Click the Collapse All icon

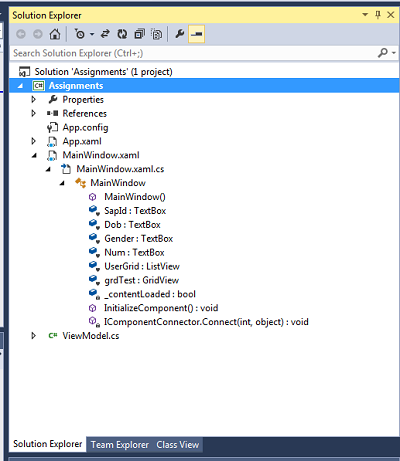click(x=139, y=34)
